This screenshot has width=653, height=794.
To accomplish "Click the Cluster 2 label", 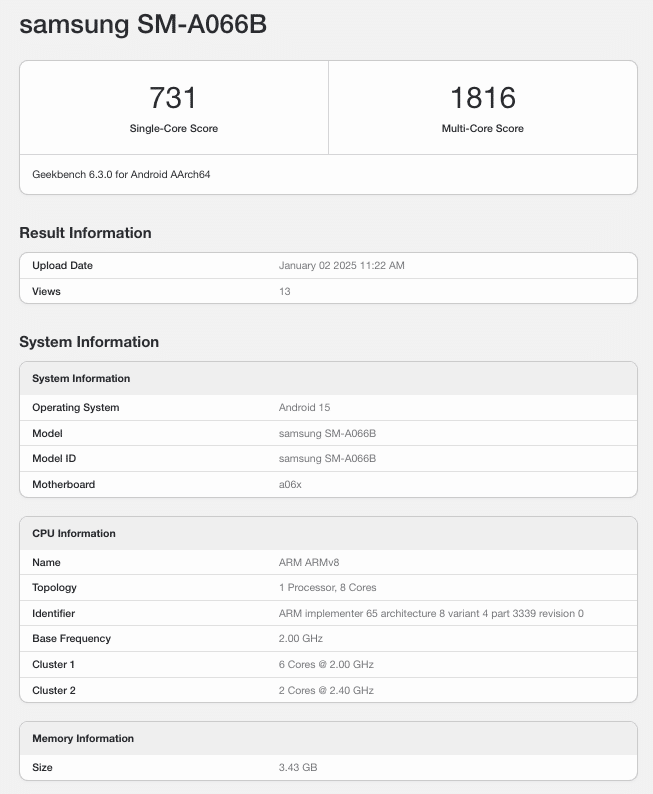I will click(54, 690).
